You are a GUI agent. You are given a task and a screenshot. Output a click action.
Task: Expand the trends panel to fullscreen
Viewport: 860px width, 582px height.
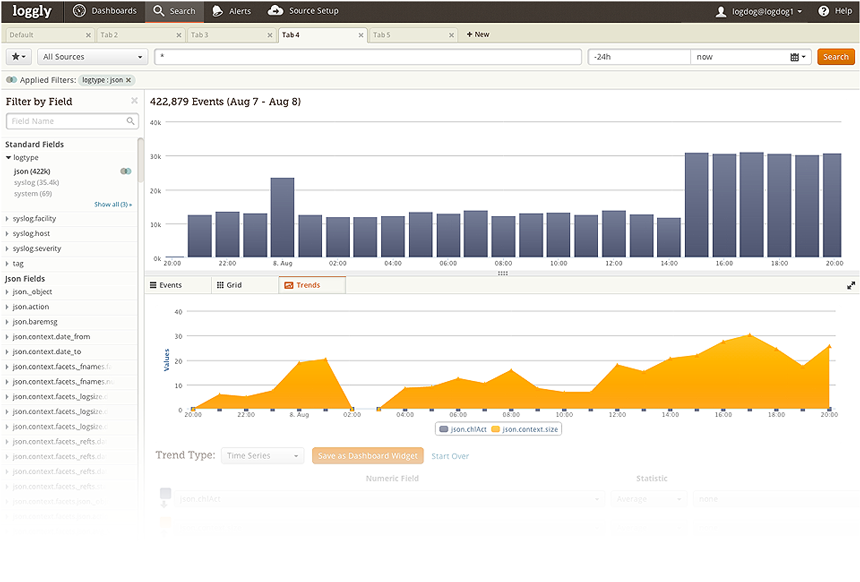pyautogui.click(x=851, y=285)
